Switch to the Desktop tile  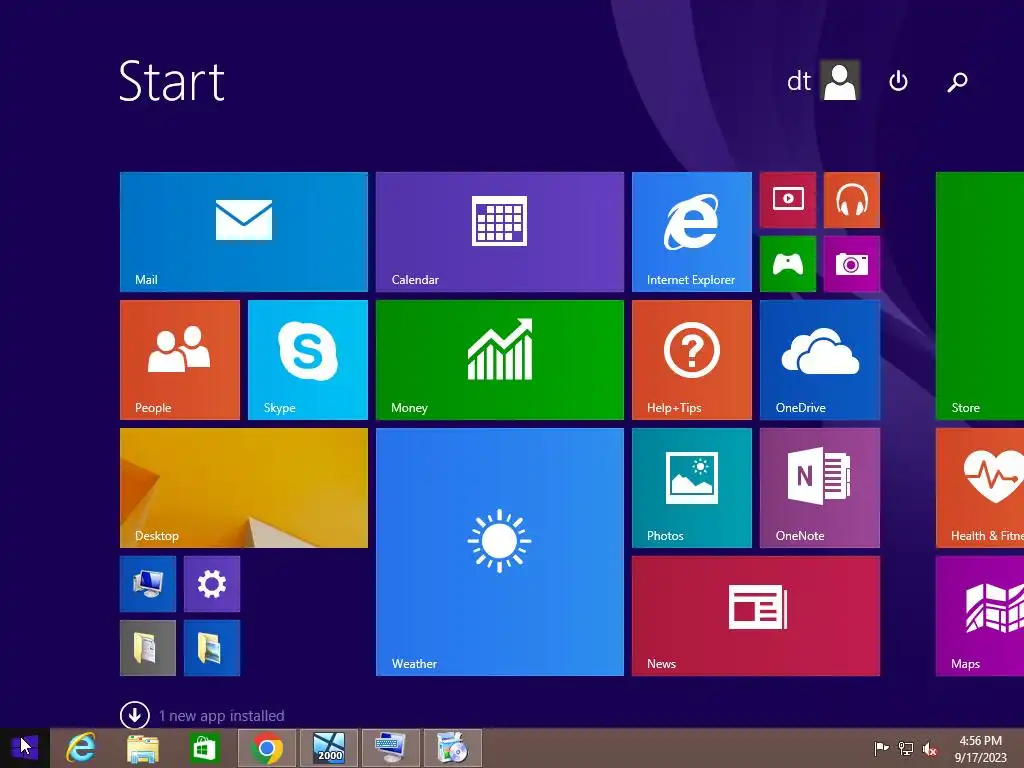coord(244,488)
